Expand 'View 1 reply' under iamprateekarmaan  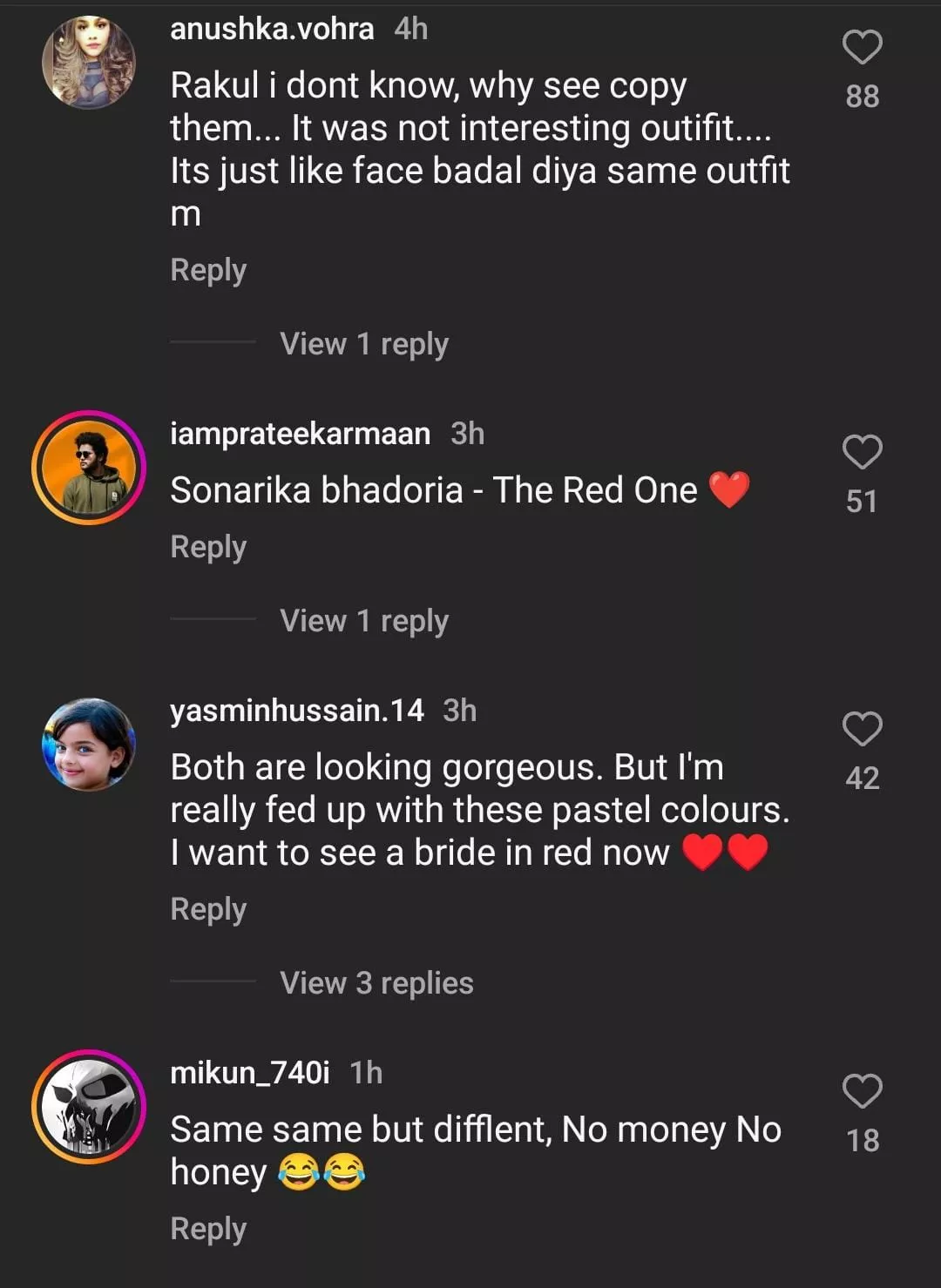[363, 621]
